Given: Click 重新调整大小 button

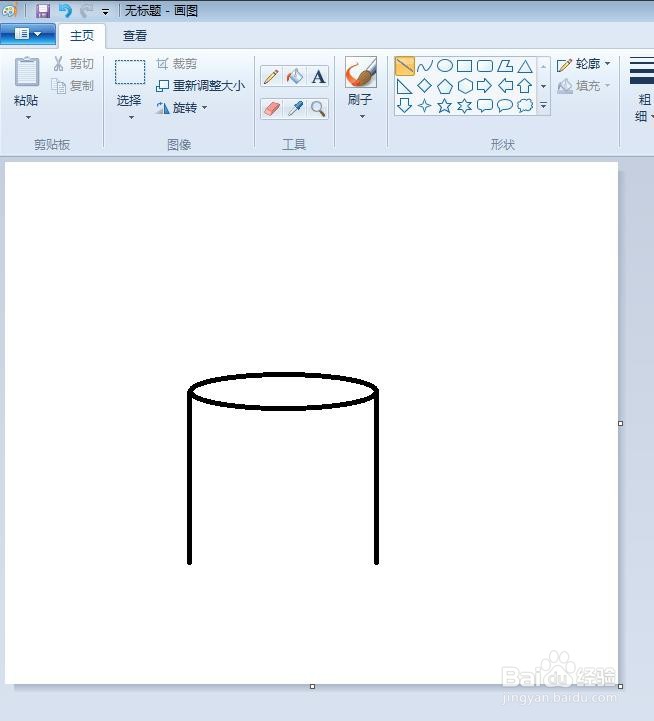Looking at the screenshot, I should tap(201, 86).
